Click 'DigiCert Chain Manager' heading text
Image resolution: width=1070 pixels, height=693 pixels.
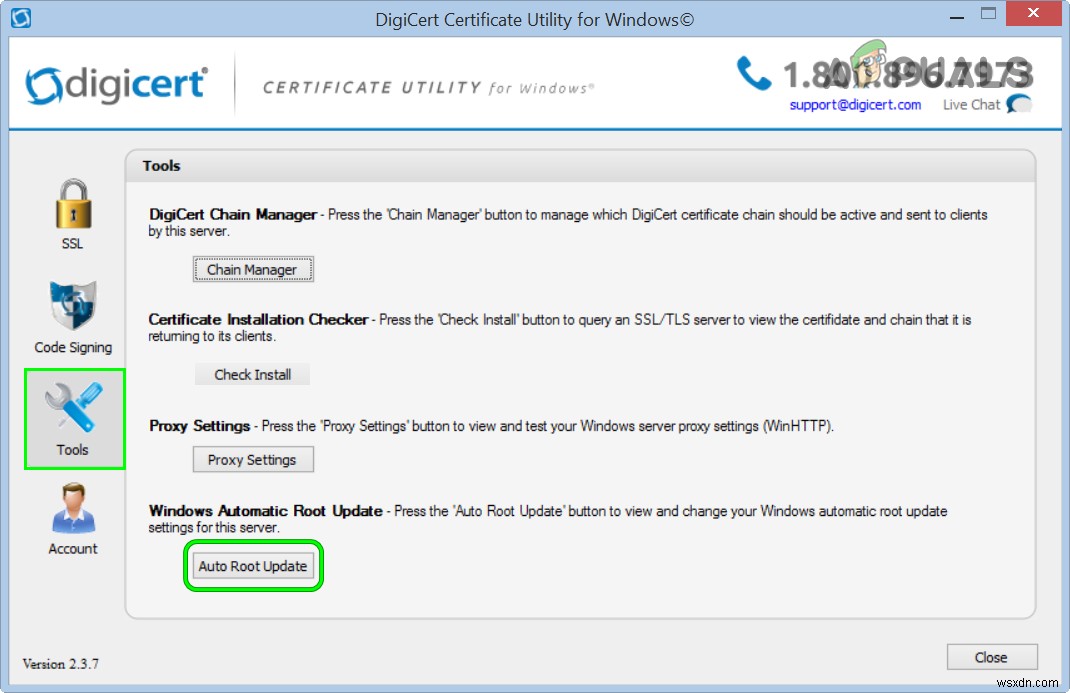click(233, 214)
